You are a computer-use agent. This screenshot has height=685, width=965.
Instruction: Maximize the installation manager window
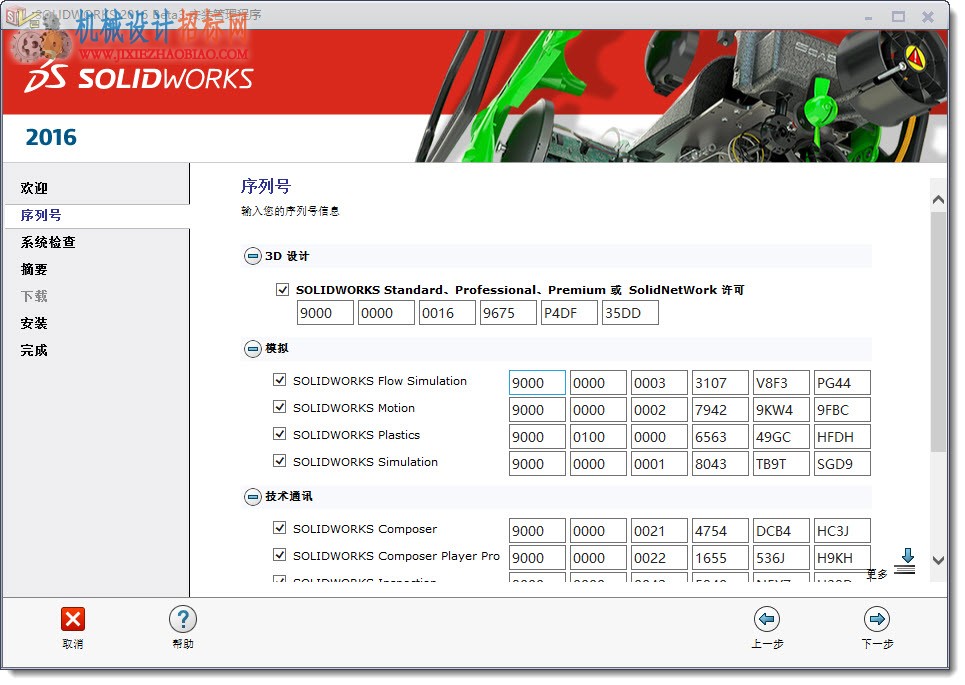point(898,17)
